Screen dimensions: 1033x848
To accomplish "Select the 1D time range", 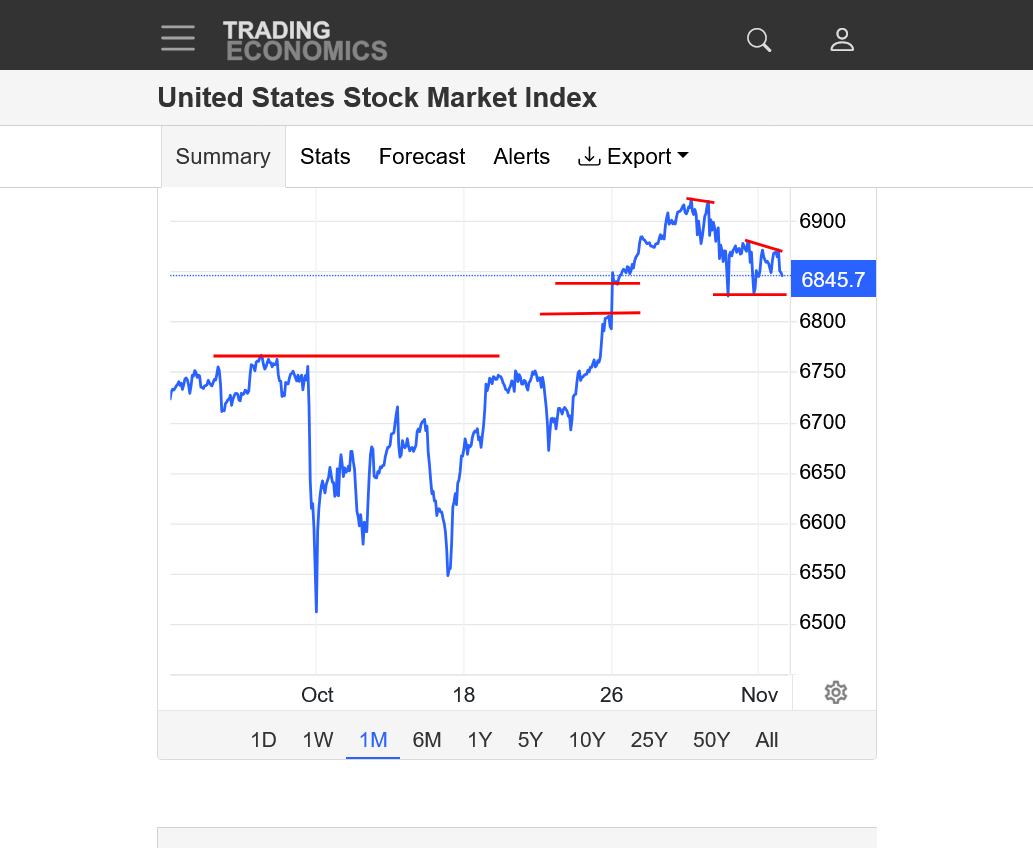I will point(263,740).
